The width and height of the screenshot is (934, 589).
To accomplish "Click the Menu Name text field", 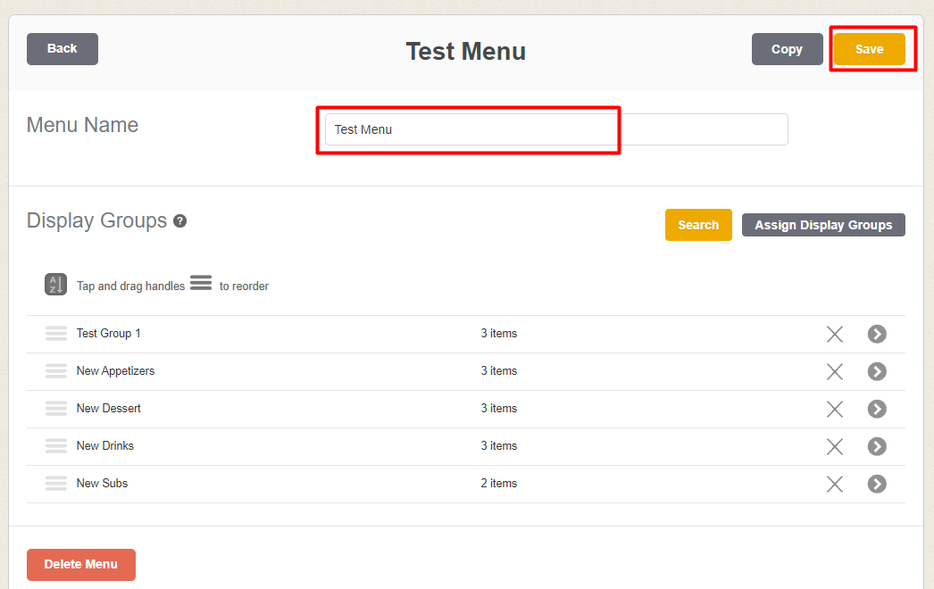I will tap(556, 130).
